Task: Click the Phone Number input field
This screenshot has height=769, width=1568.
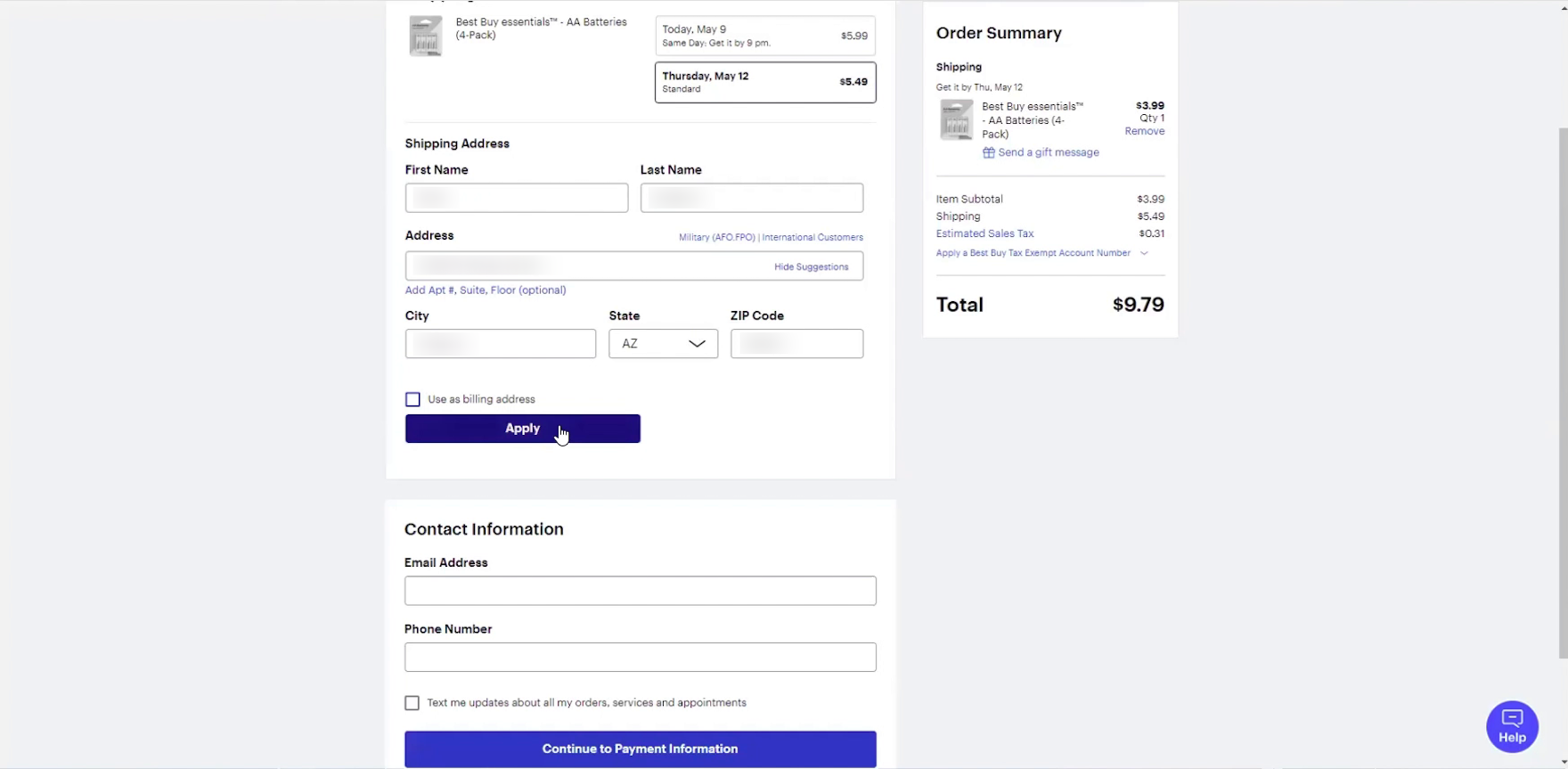Action: tap(640, 658)
